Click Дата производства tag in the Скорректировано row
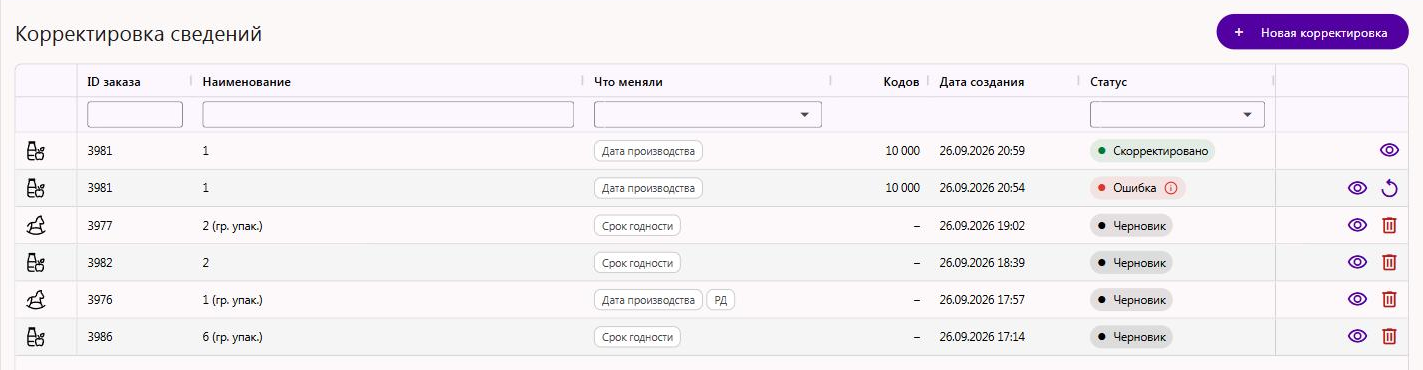Image resolution: width=1423 pixels, height=370 pixels. [648, 151]
